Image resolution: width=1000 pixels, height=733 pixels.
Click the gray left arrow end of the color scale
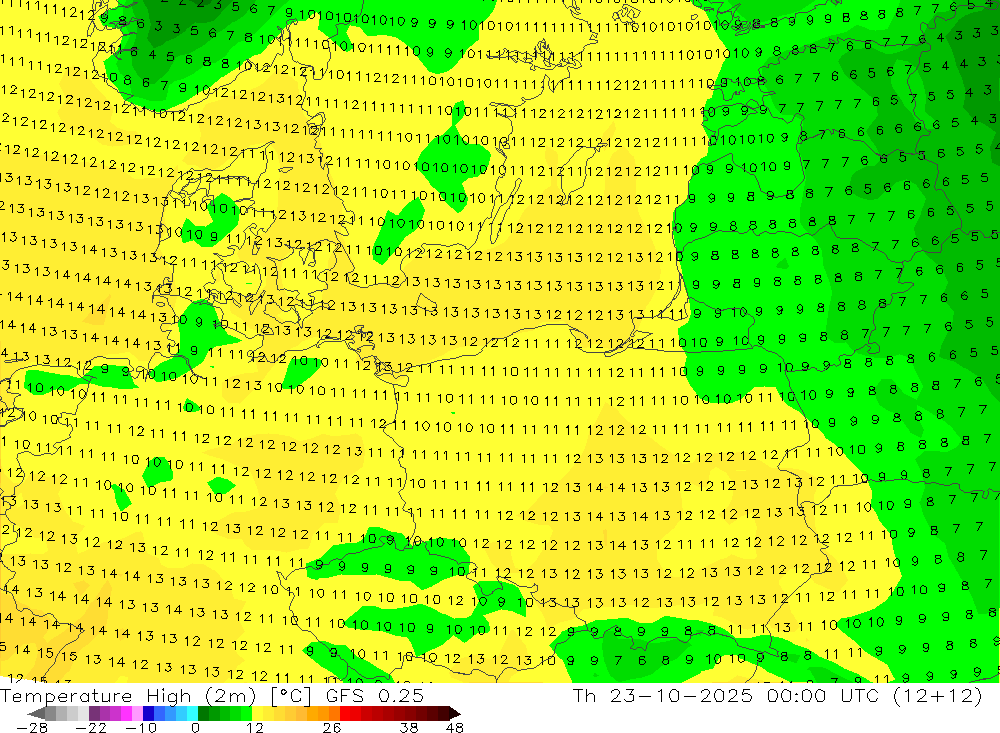coord(36,713)
